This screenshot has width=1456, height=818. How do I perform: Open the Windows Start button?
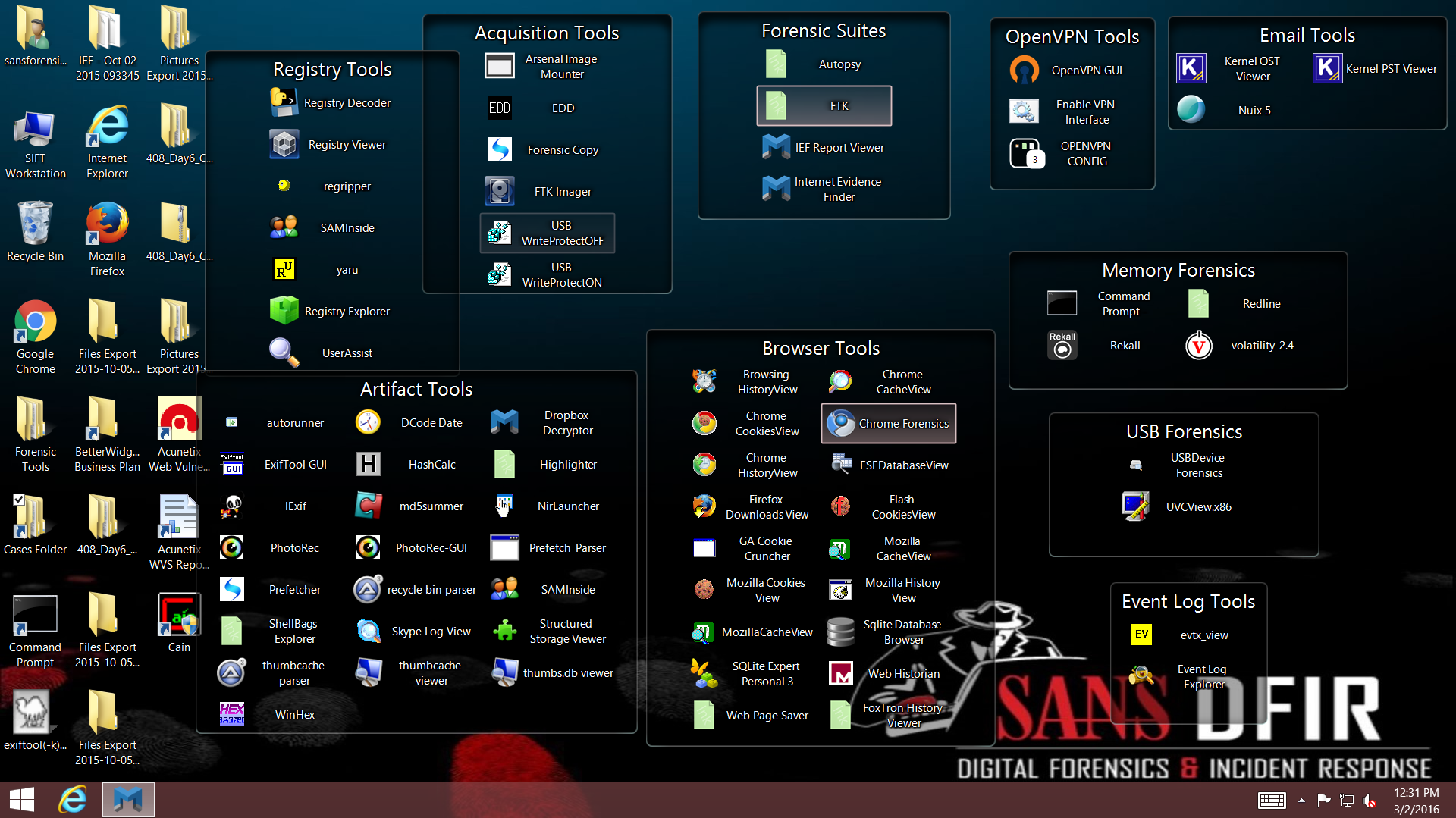coord(22,800)
